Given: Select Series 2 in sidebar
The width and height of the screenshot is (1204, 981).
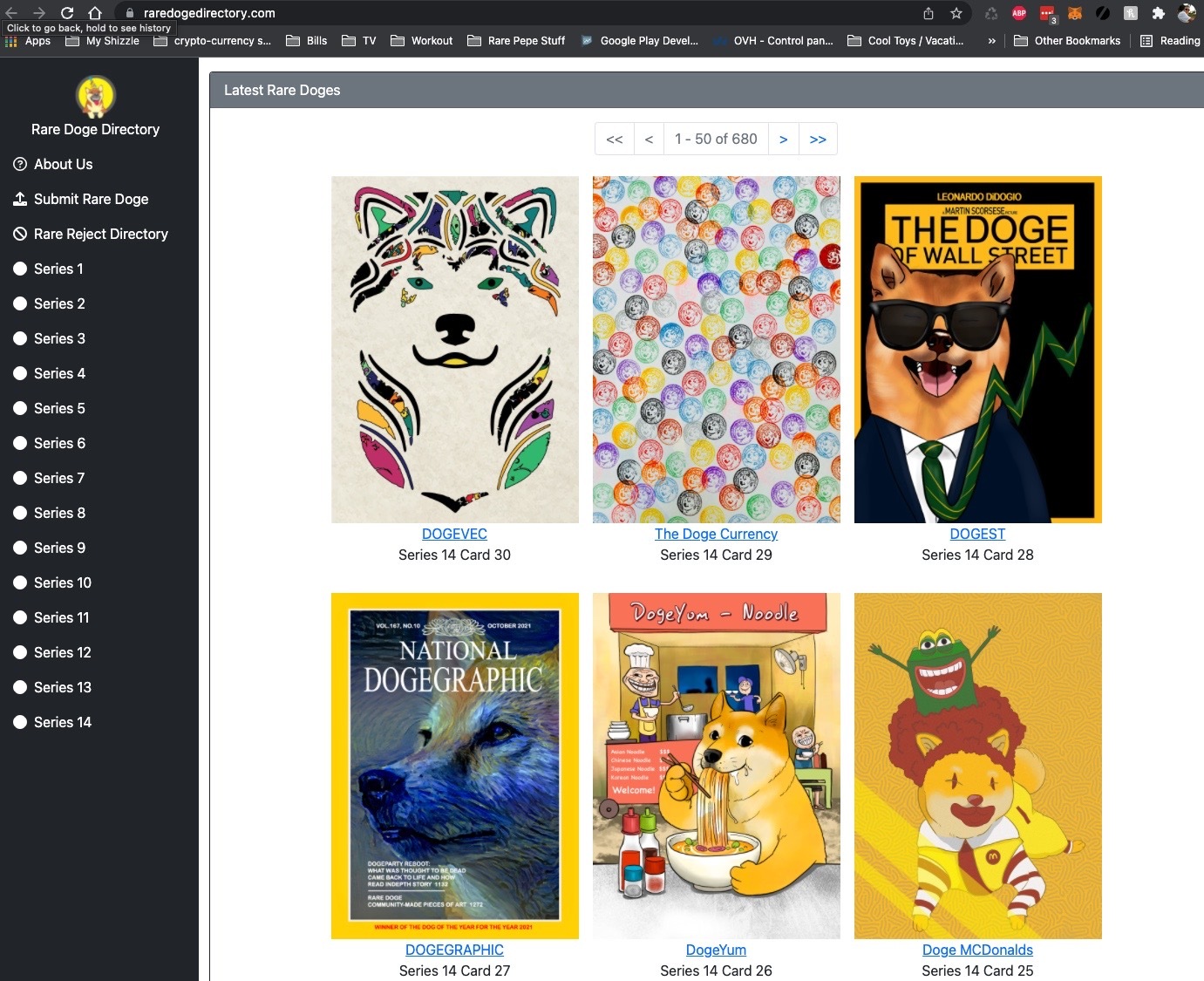Looking at the screenshot, I should click(x=59, y=303).
